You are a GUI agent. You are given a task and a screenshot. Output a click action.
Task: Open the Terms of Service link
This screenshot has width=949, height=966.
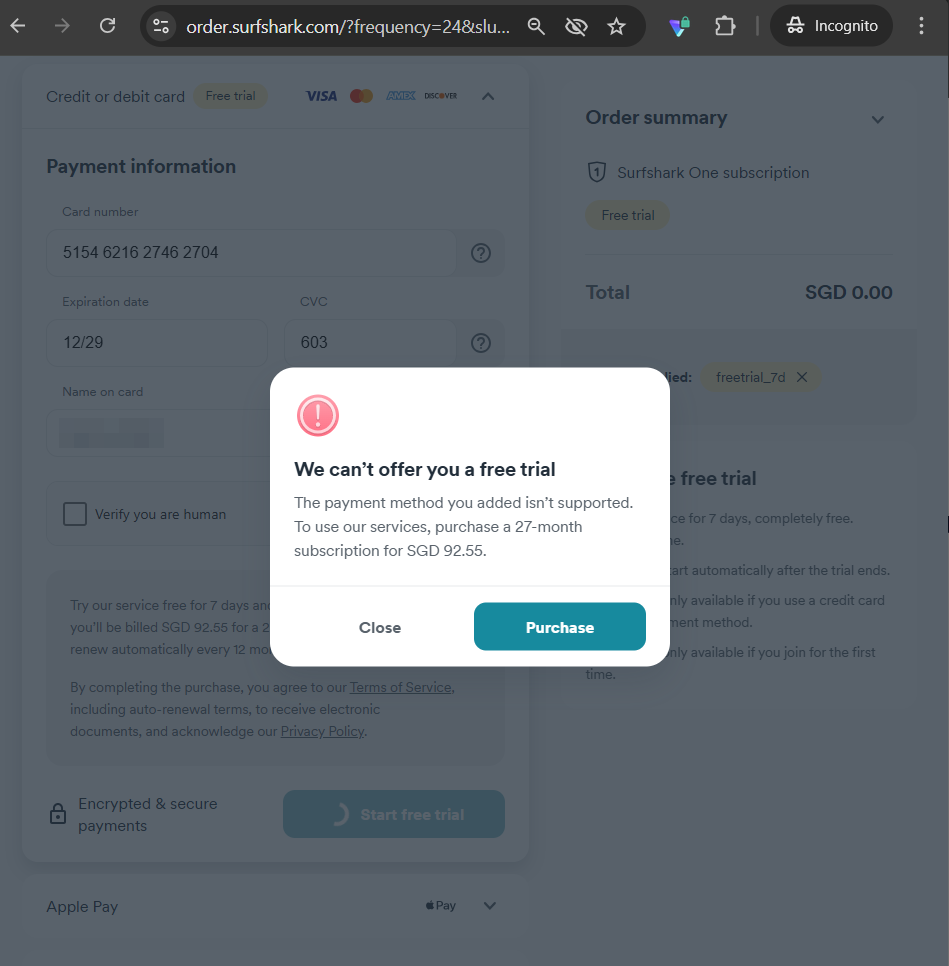(x=401, y=688)
